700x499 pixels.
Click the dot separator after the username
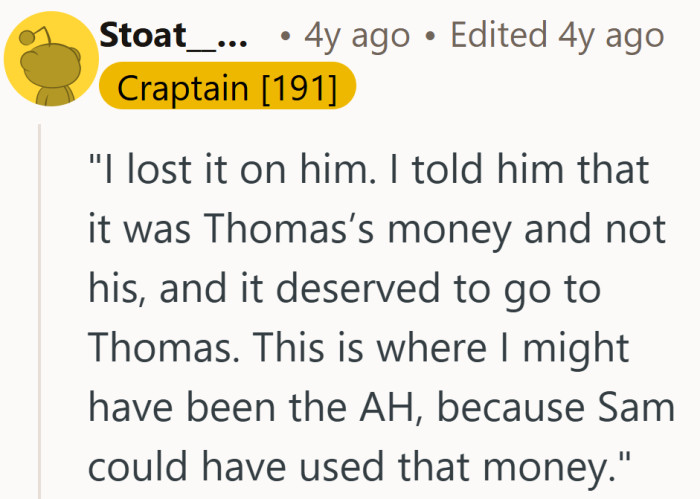287,36
